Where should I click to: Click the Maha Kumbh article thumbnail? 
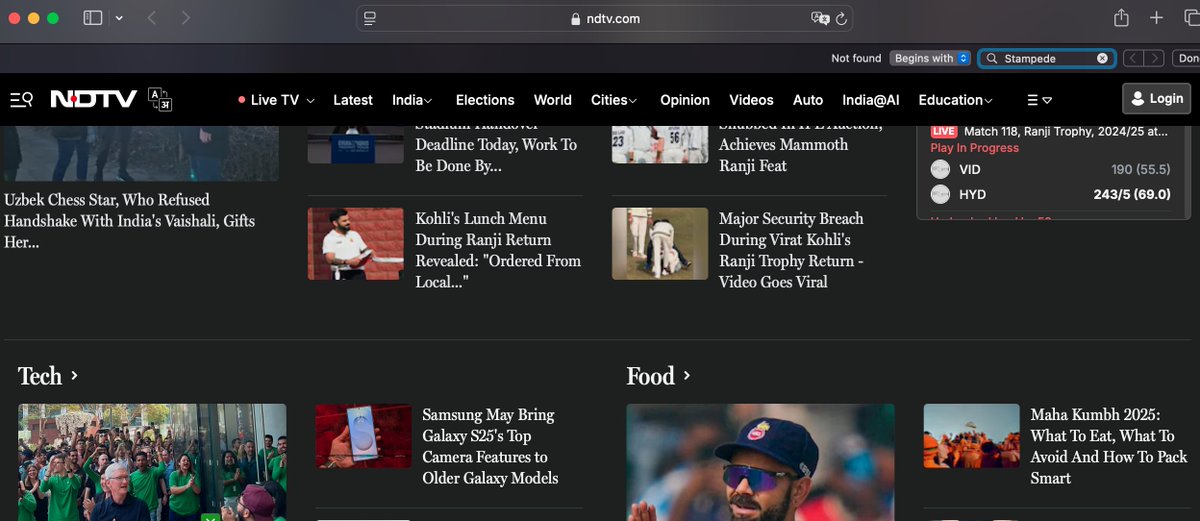click(971, 436)
